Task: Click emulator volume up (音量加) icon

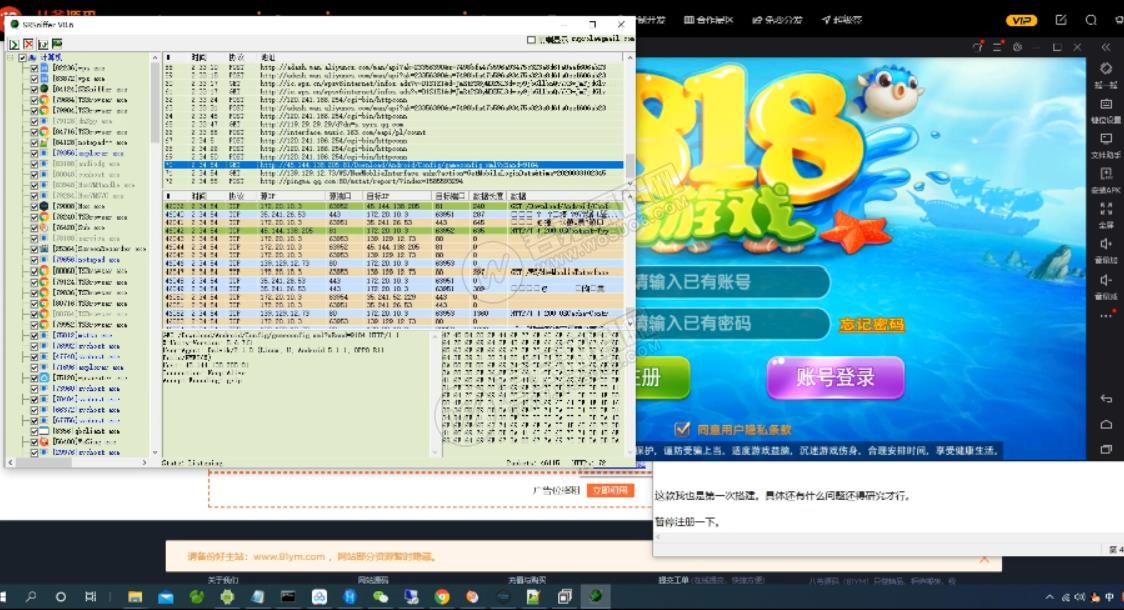Action: pos(1106,244)
